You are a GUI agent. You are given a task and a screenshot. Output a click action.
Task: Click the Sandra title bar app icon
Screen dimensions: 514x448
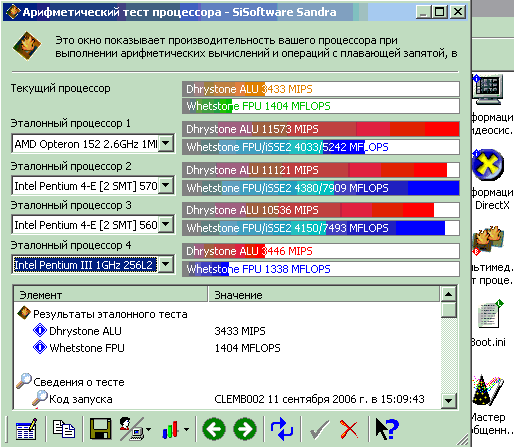click(13, 12)
